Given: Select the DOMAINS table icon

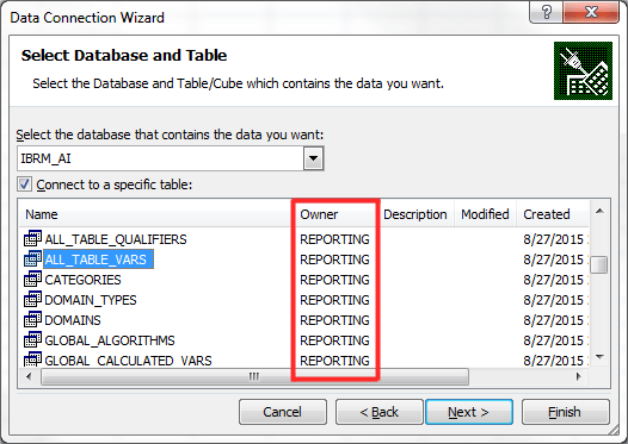Looking at the screenshot, I should click(33, 319).
